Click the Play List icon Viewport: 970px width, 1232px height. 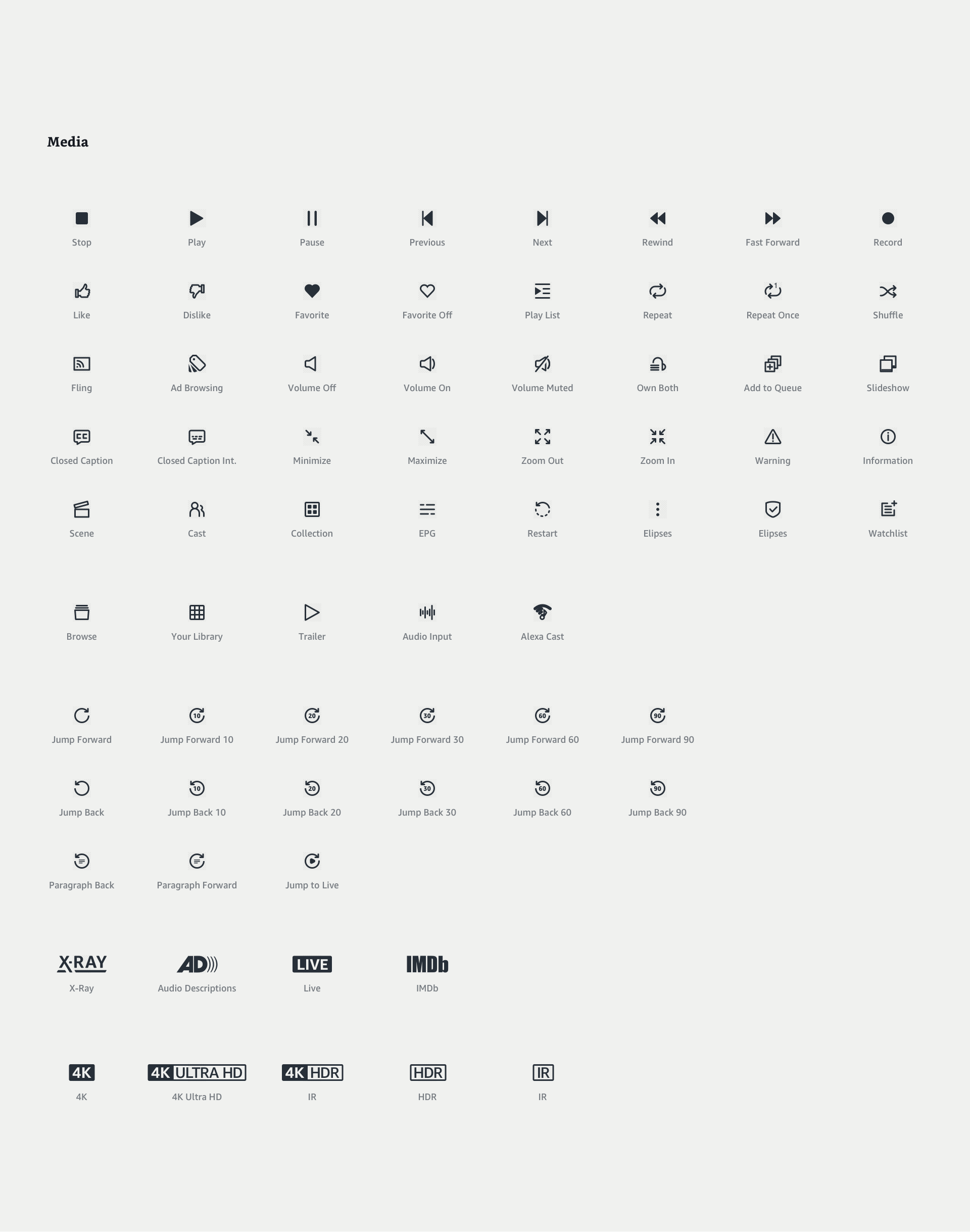pyautogui.click(x=543, y=291)
